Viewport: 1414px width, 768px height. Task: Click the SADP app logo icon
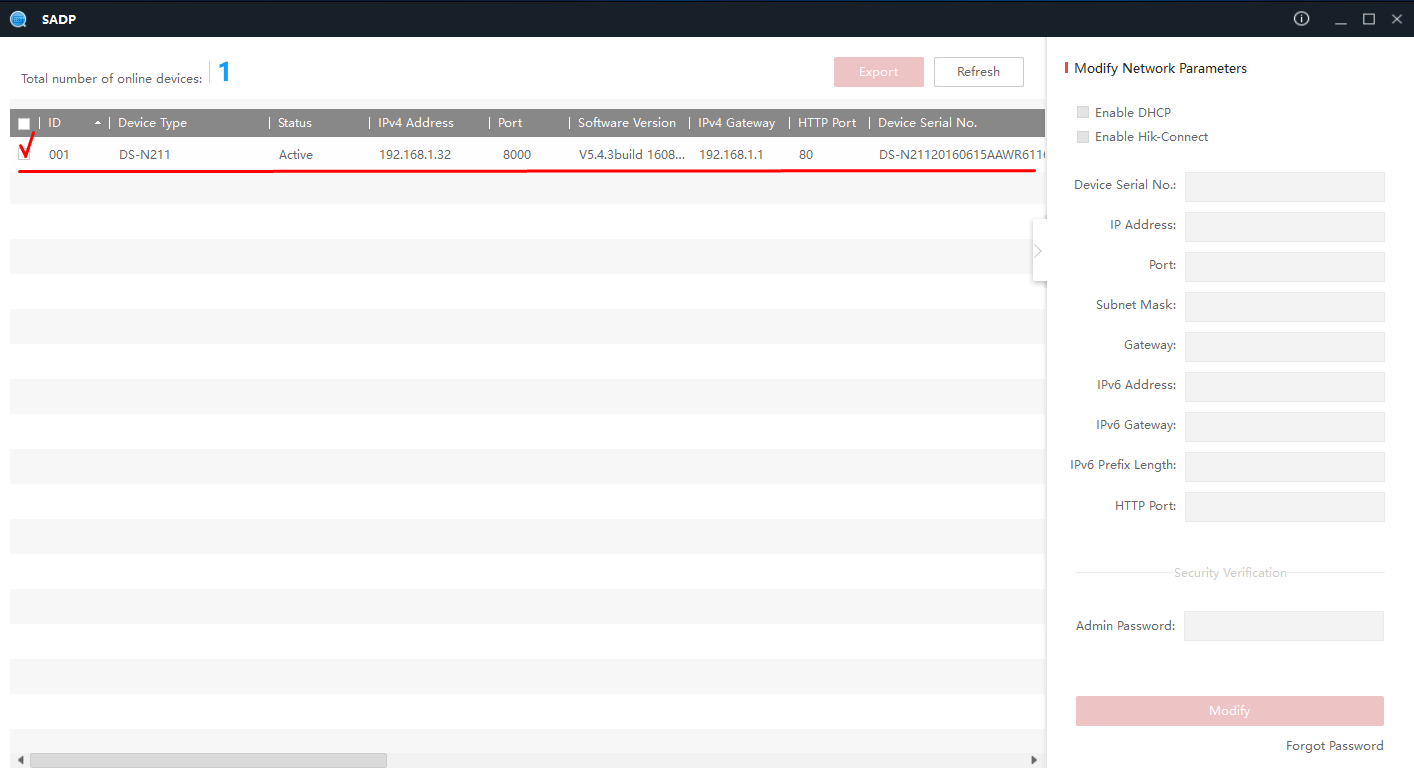[18, 19]
